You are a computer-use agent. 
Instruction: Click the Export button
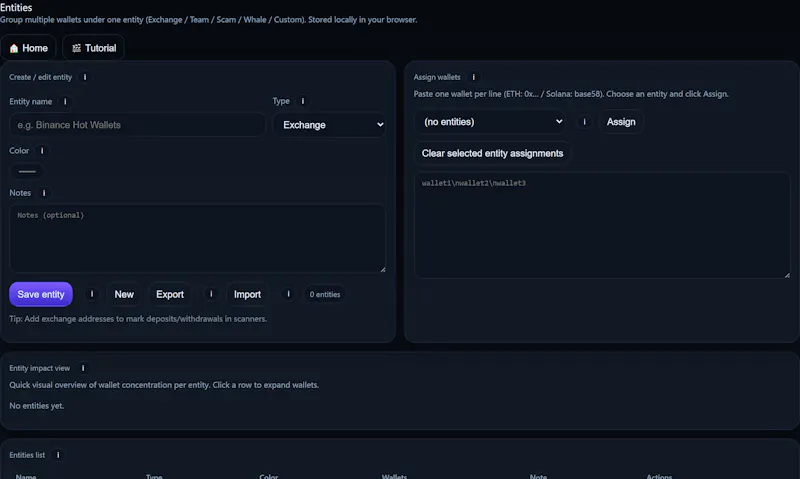point(170,294)
